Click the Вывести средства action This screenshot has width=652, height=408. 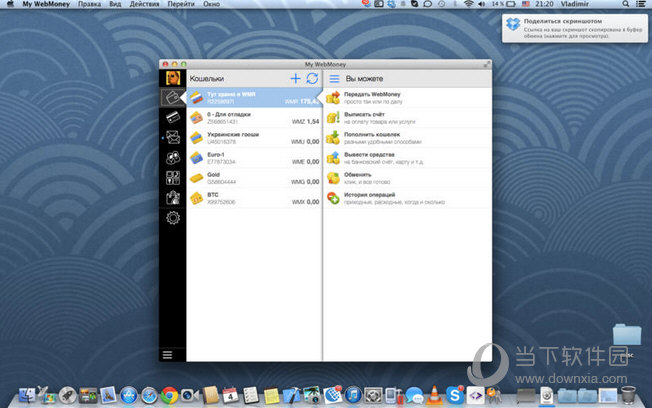tap(408, 158)
